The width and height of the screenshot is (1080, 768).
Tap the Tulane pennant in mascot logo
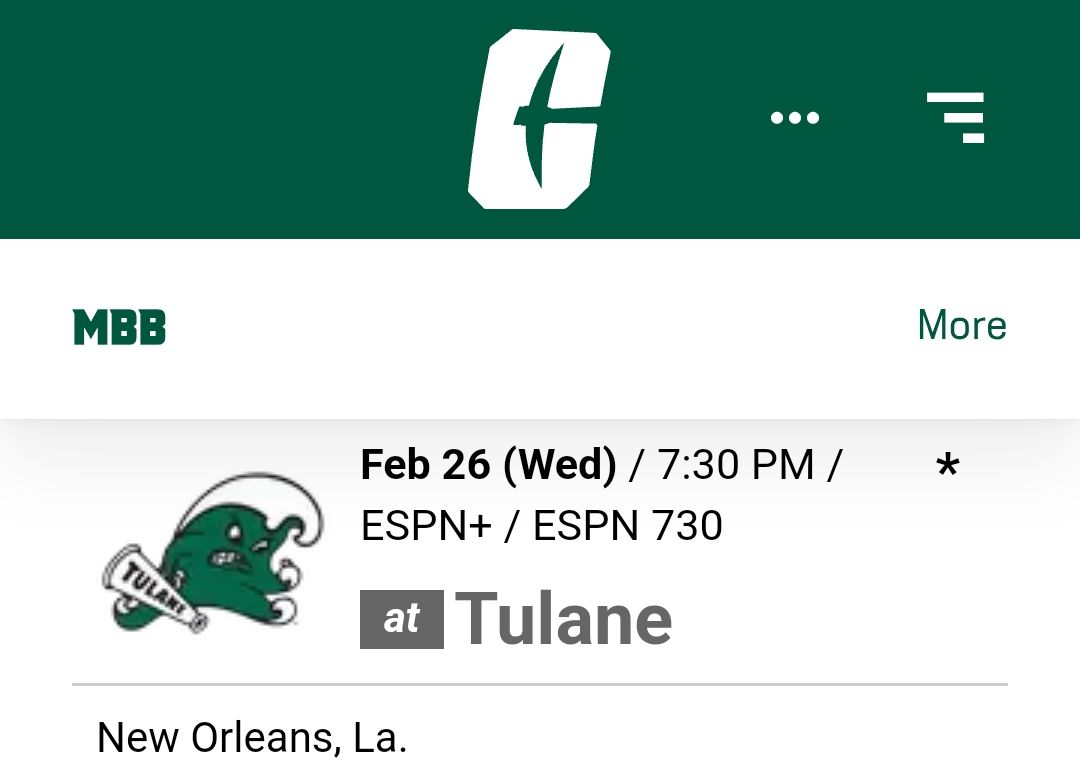click(x=154, y=590)
